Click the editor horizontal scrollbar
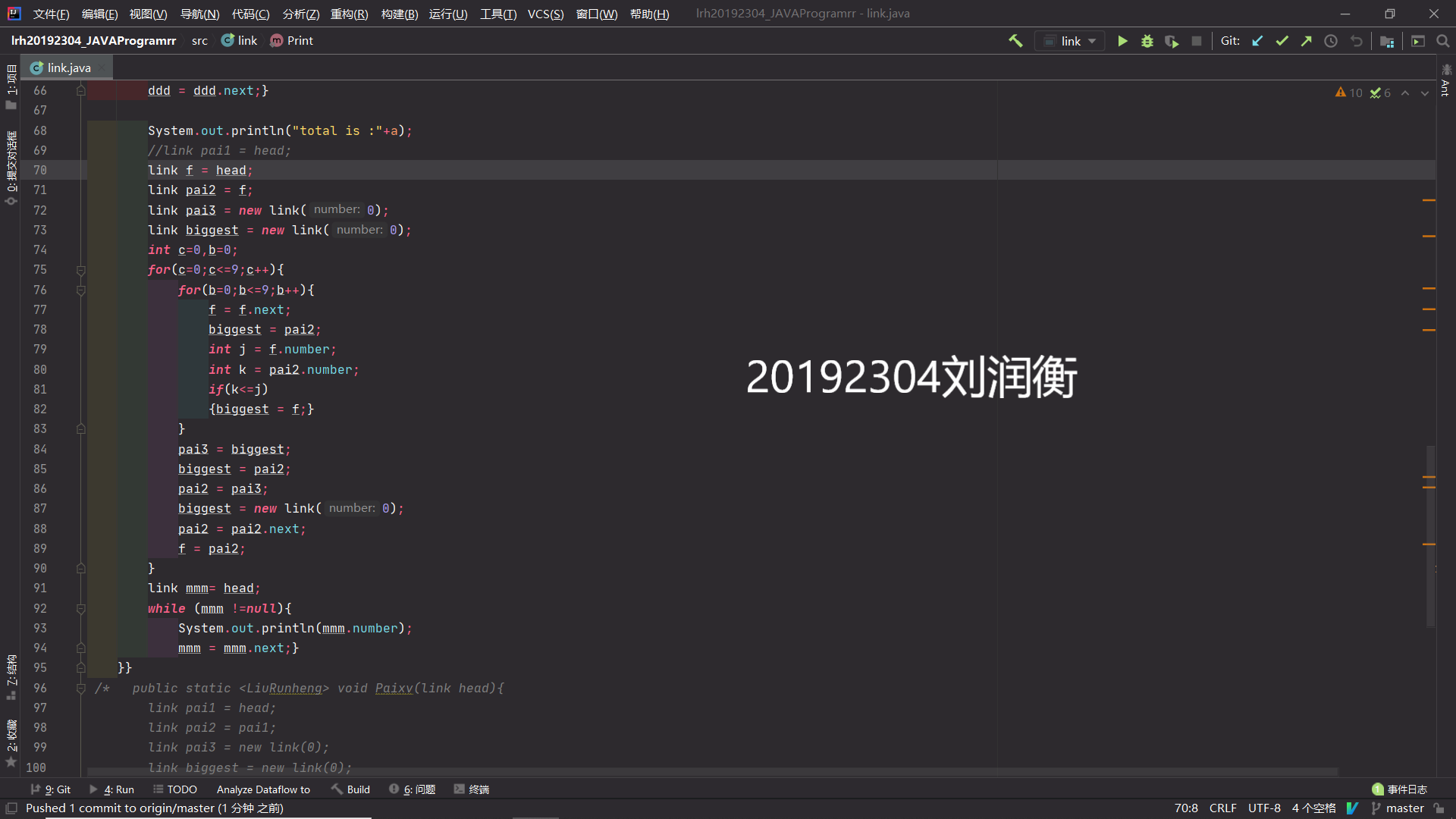 (x=713, y=772)
